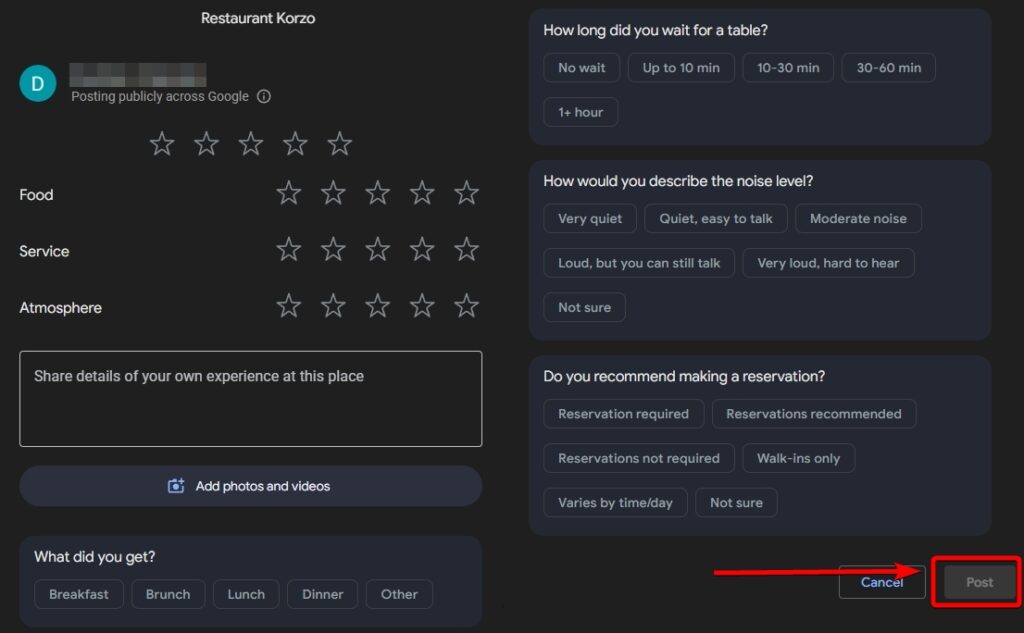
Task: Choose "Reservation required"
Action: click(x=623, y=413)
